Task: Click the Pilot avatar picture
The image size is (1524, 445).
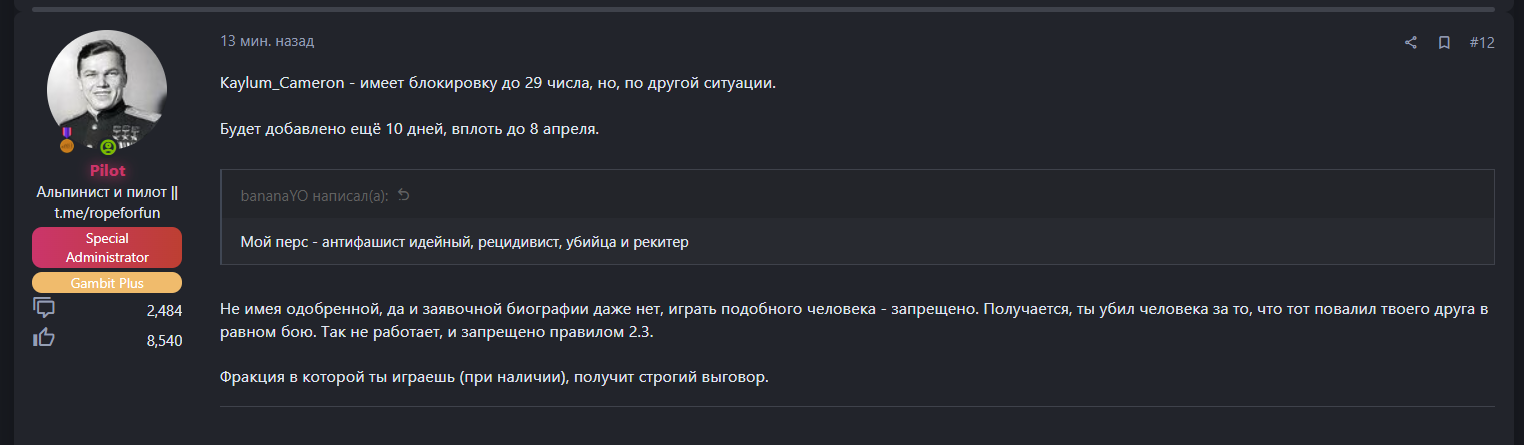Action: (x=107, y=90)
